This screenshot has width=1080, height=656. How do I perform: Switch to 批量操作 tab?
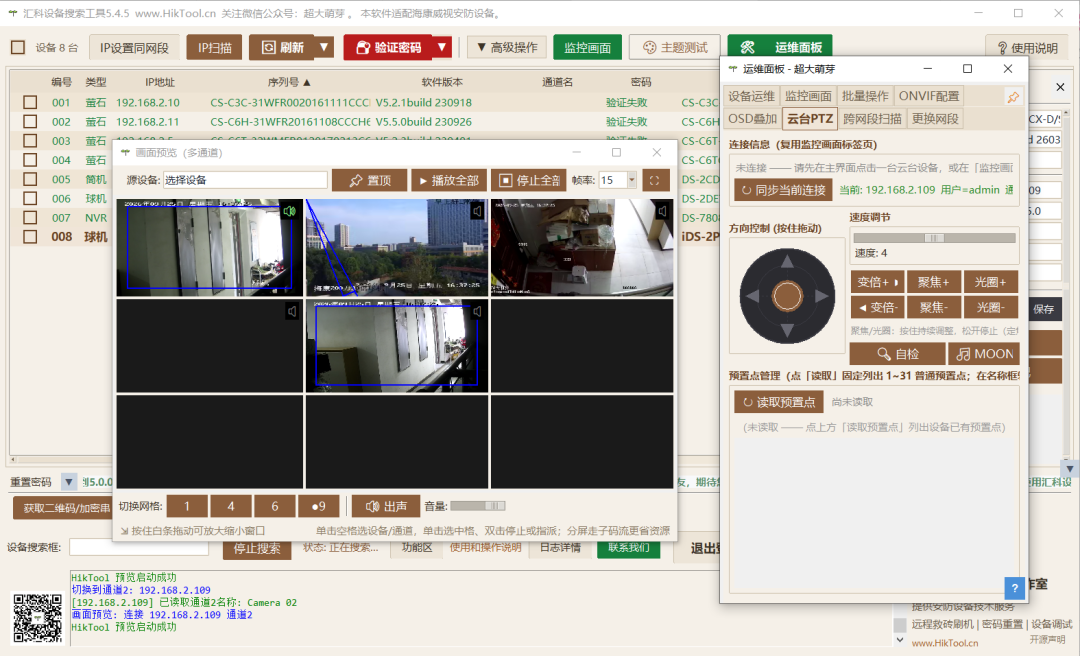(x=865, y=96)
